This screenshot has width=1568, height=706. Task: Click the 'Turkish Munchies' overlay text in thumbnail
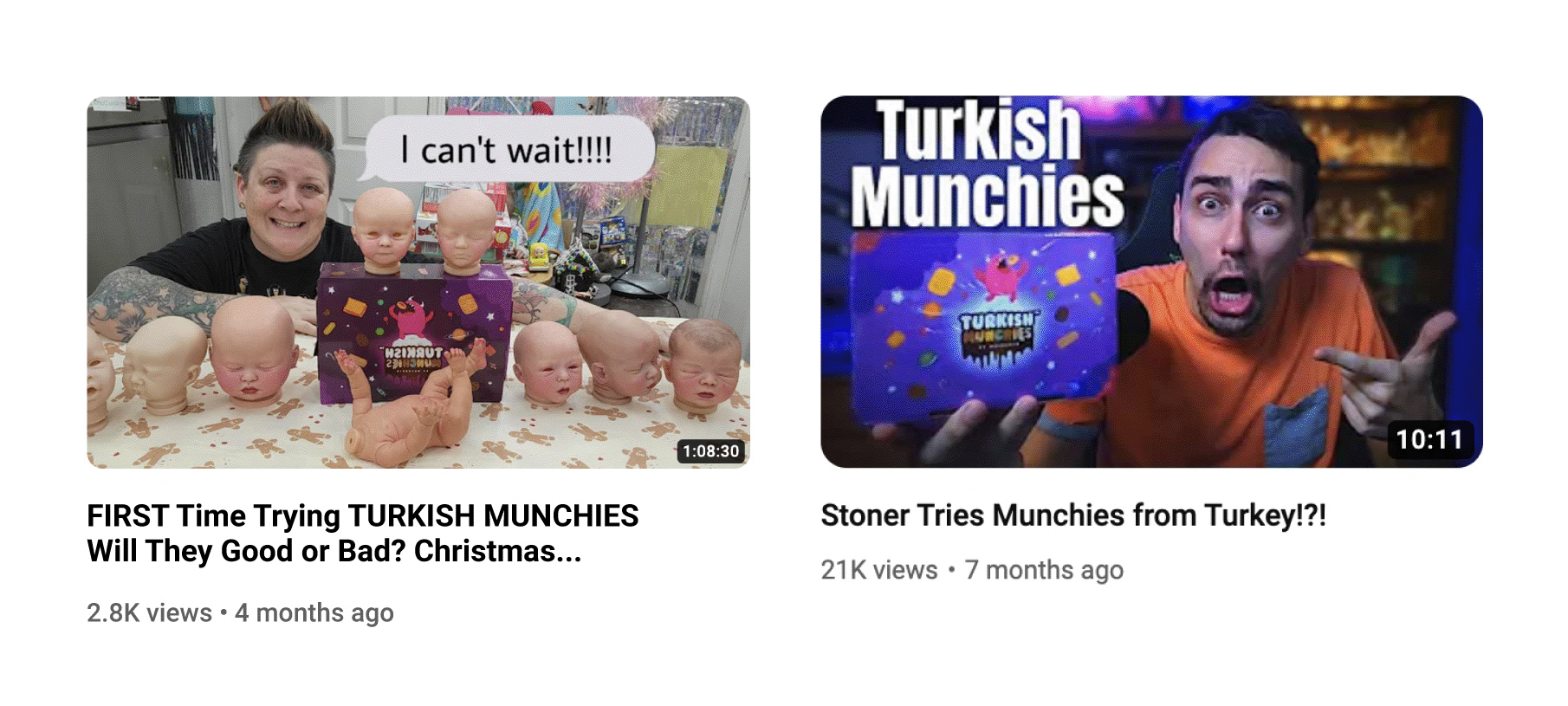coord(986,164)
